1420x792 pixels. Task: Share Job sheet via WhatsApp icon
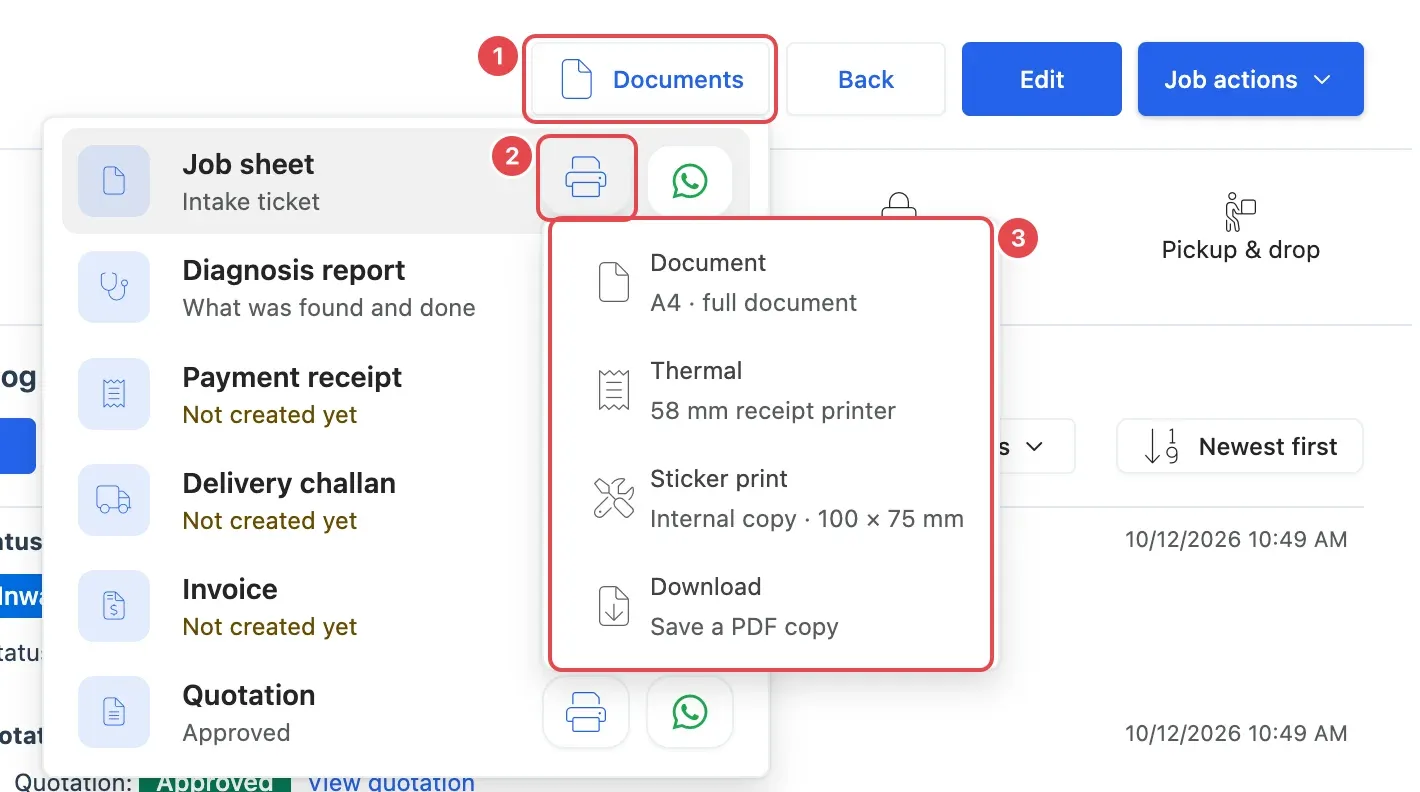click(x=690, y=181)
